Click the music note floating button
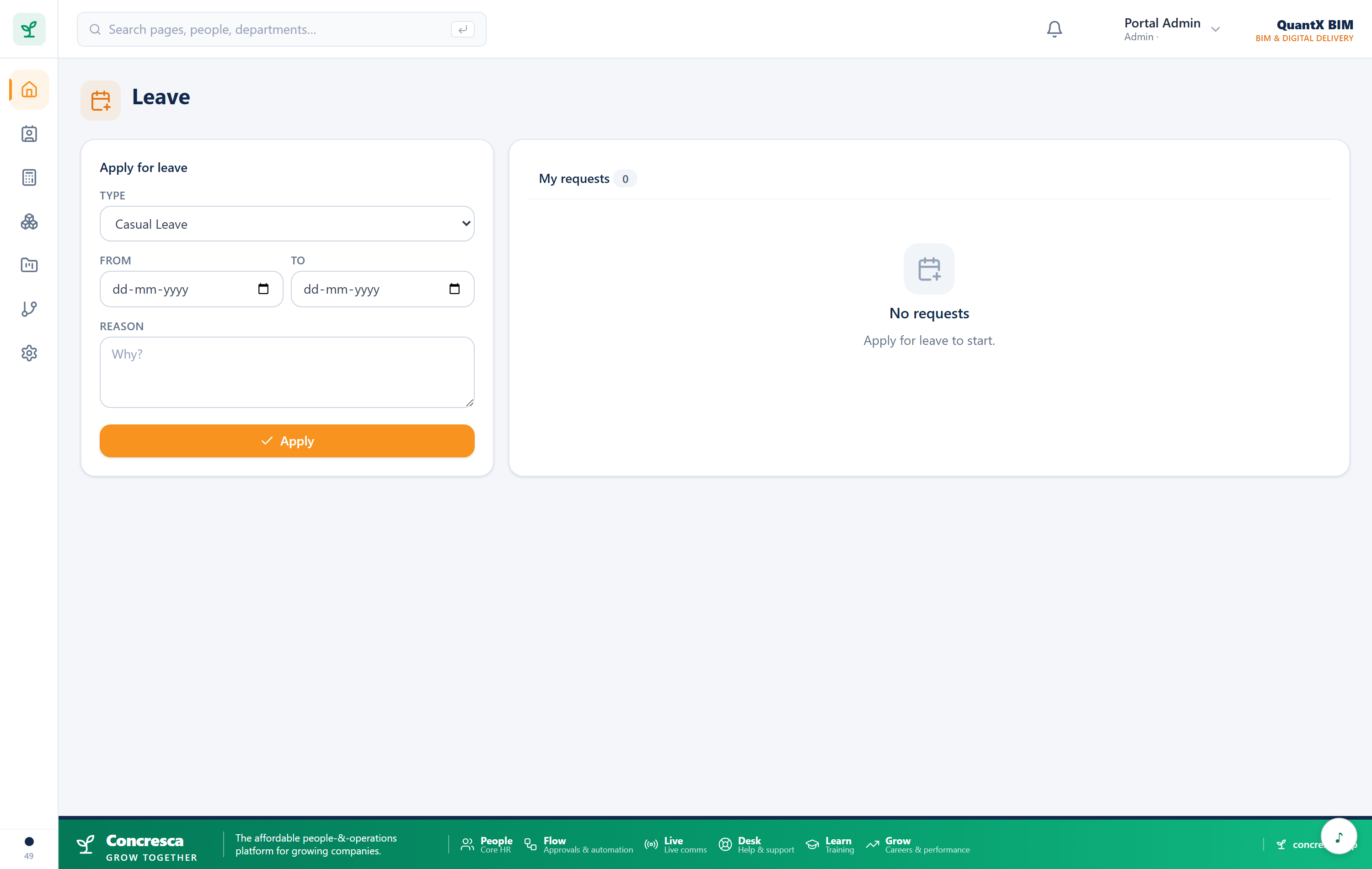This screenshot has height=869, width=1372. tap(1338, 837)
